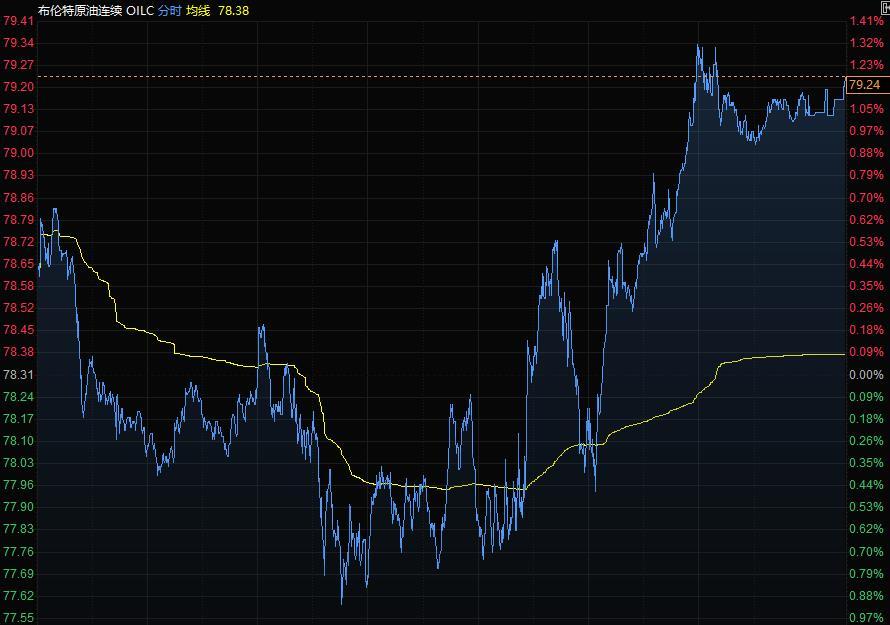The height and width of the screenshot is (625, 890).
Task: Click the yellow 78.38 average value
Action: pos(233,9)
